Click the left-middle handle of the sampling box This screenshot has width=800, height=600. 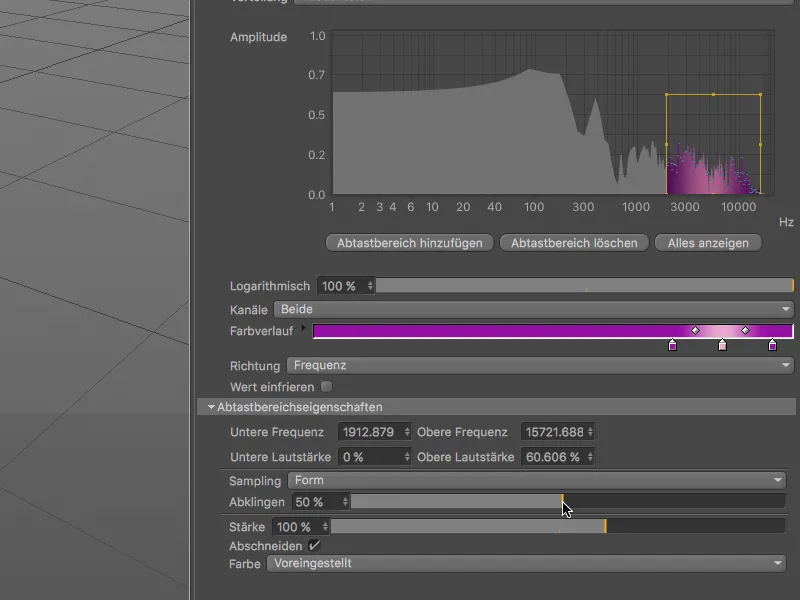(666, 144)
